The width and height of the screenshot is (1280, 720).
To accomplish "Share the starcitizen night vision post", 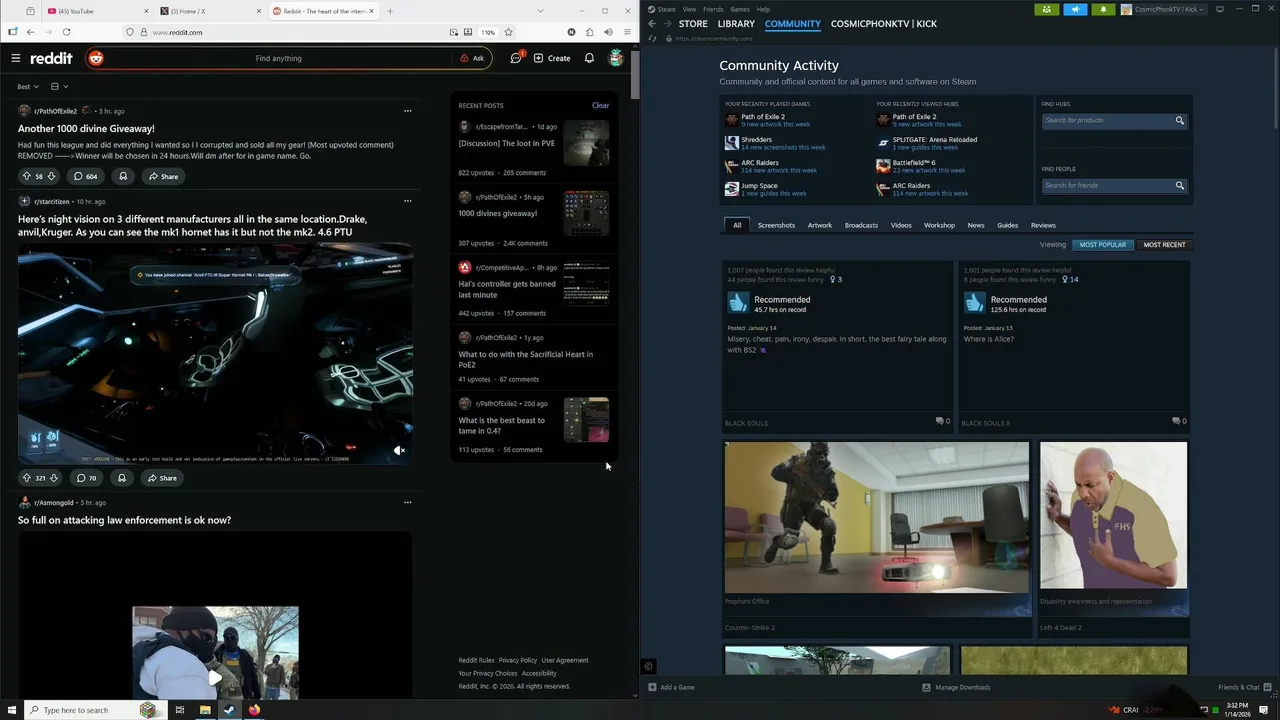I will pyautogui.click(x=162, y=478).
